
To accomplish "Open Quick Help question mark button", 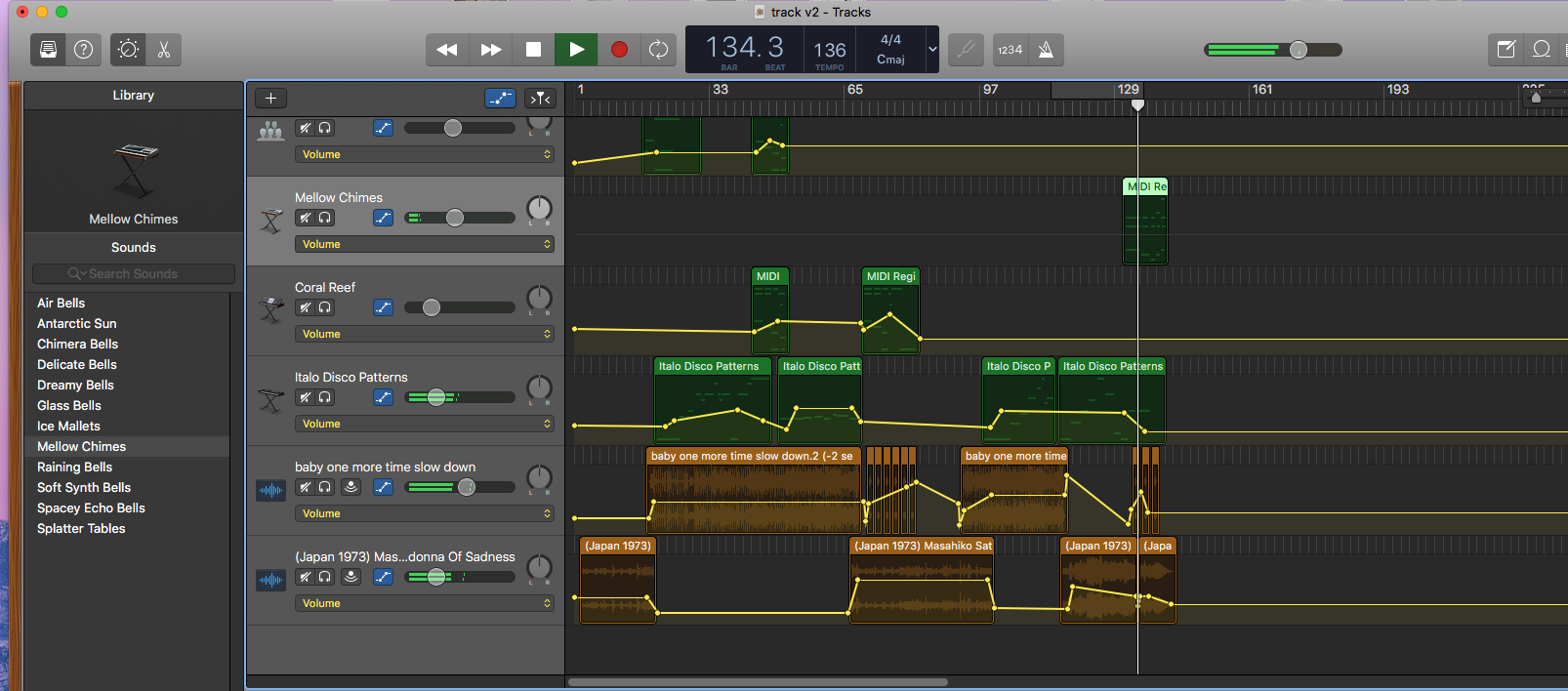I will [x=84, y=50].
